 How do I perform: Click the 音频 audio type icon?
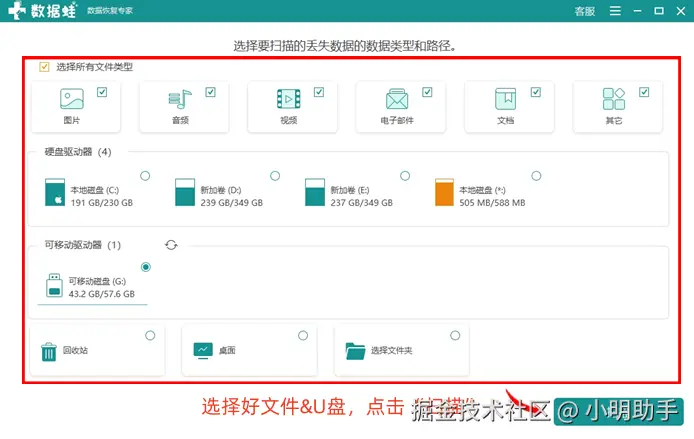pos(180,99)
